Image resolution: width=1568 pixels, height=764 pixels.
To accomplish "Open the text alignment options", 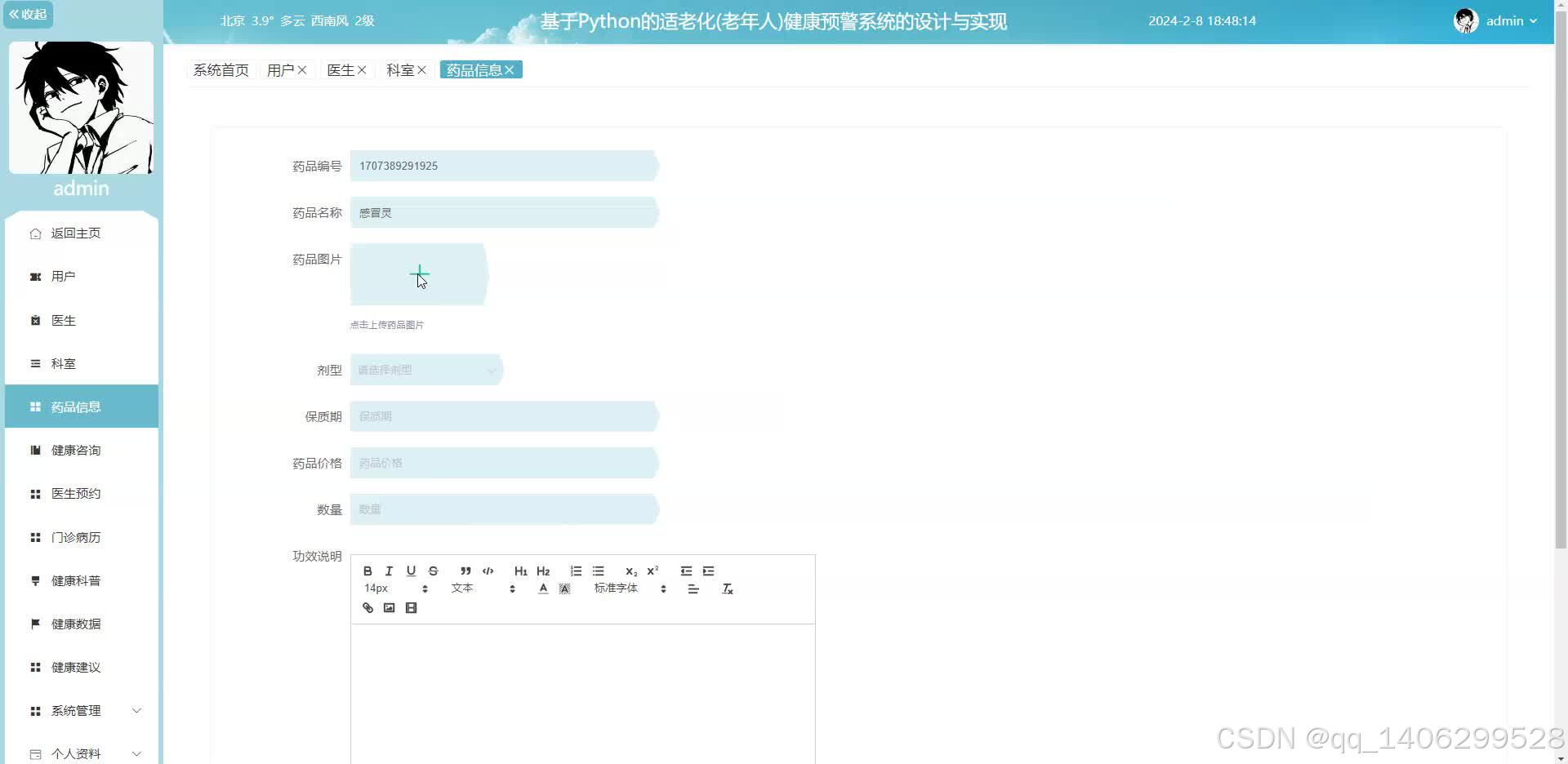I will coord(693,589).
